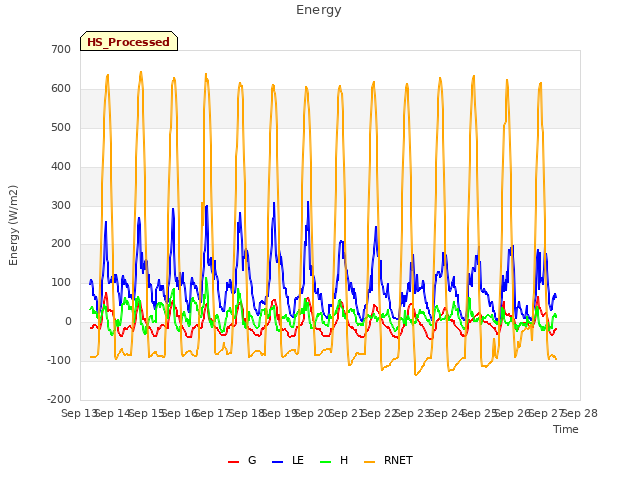
Task: Click the Sep 13 x-axis tick label
Action: point(78,413)
